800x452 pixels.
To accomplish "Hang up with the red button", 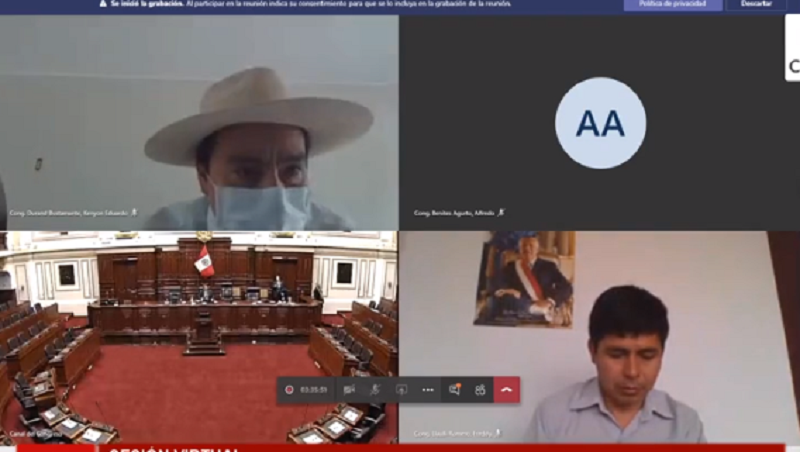I will pyautogui.click(x=507, y=390).
